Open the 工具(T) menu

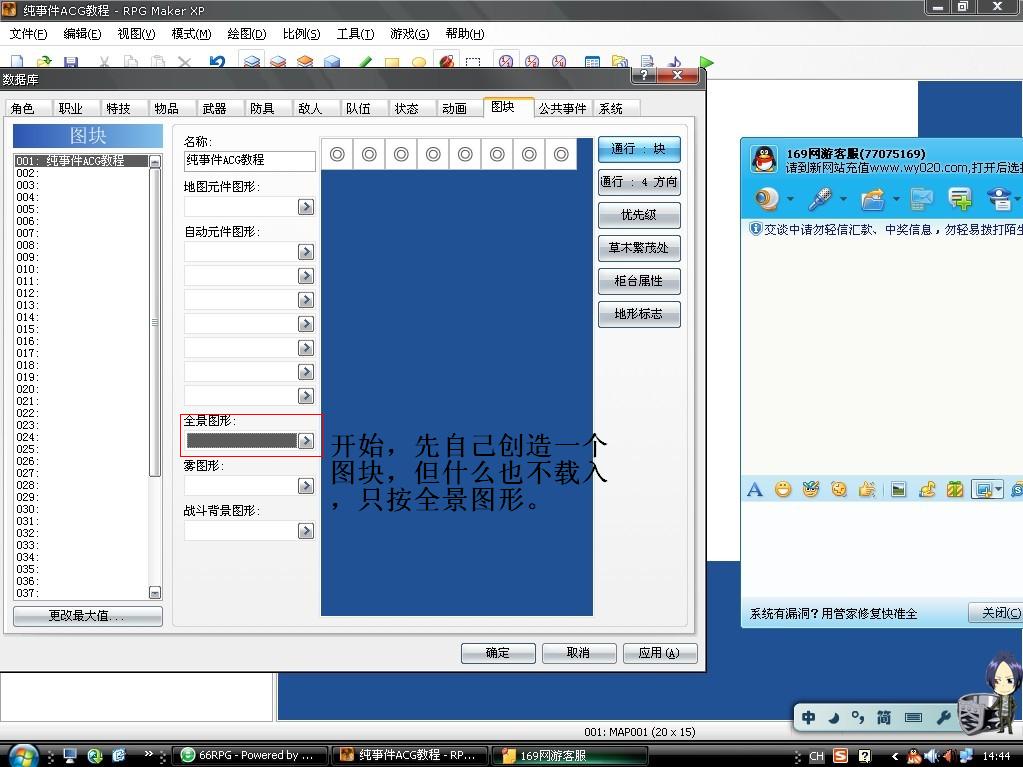[x=355, y=34]
